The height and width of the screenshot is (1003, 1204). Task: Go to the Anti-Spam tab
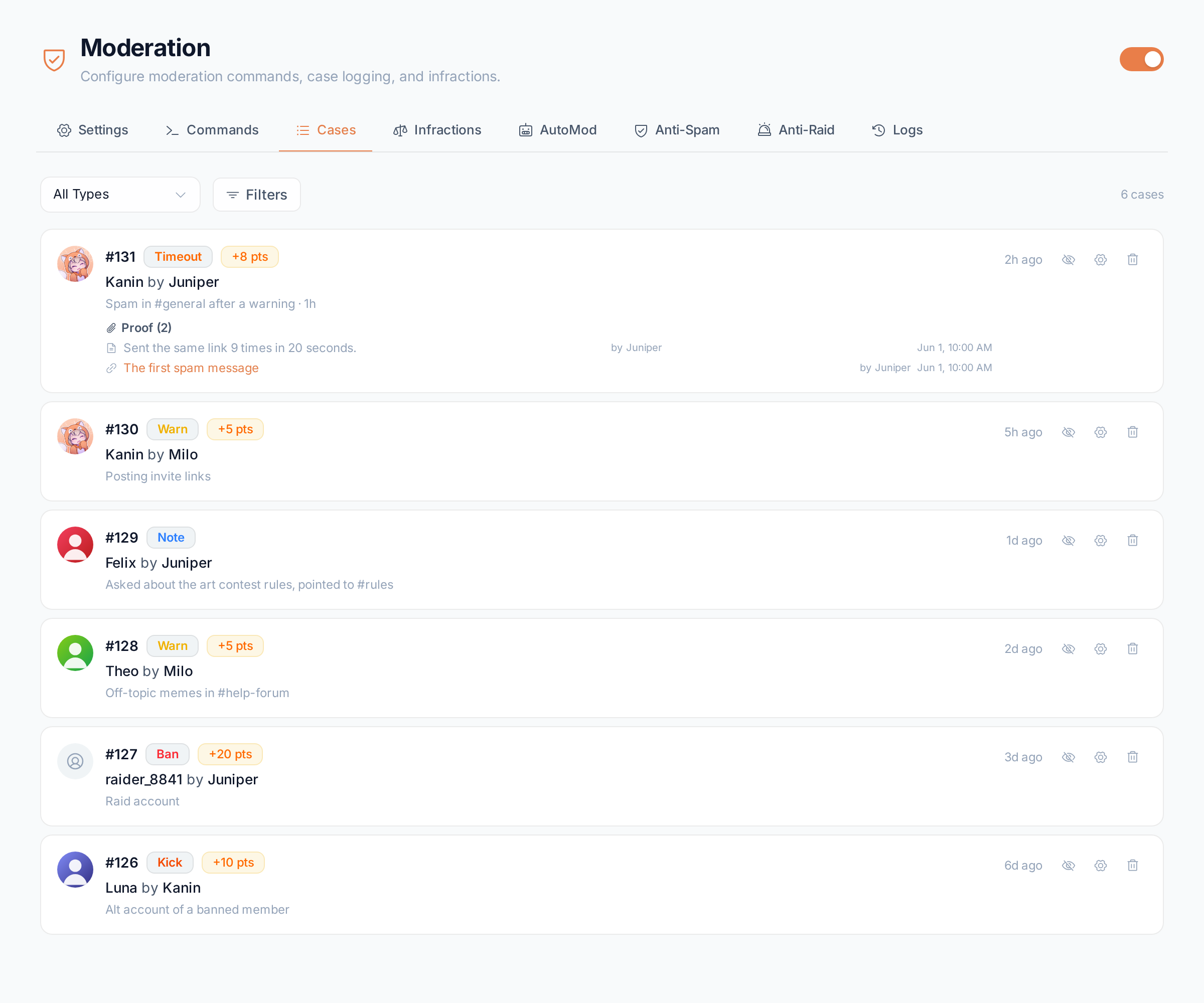tap(677, 130)
